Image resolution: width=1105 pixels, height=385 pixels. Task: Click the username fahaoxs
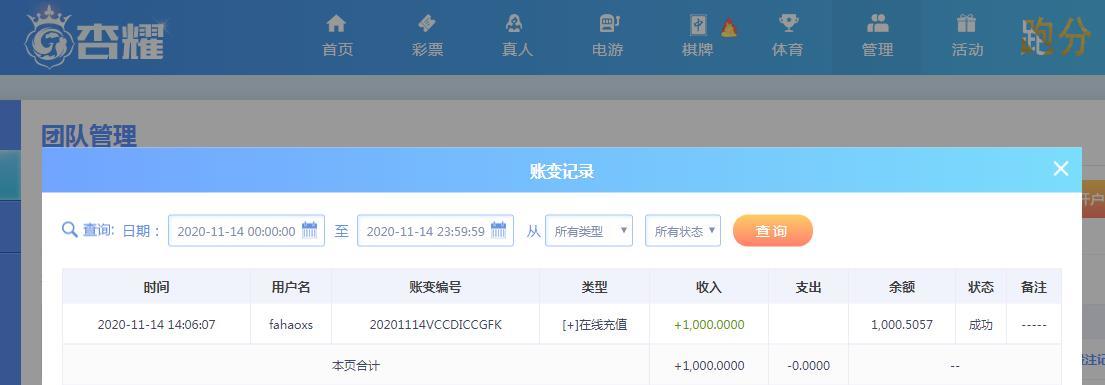tap(291, 325)
